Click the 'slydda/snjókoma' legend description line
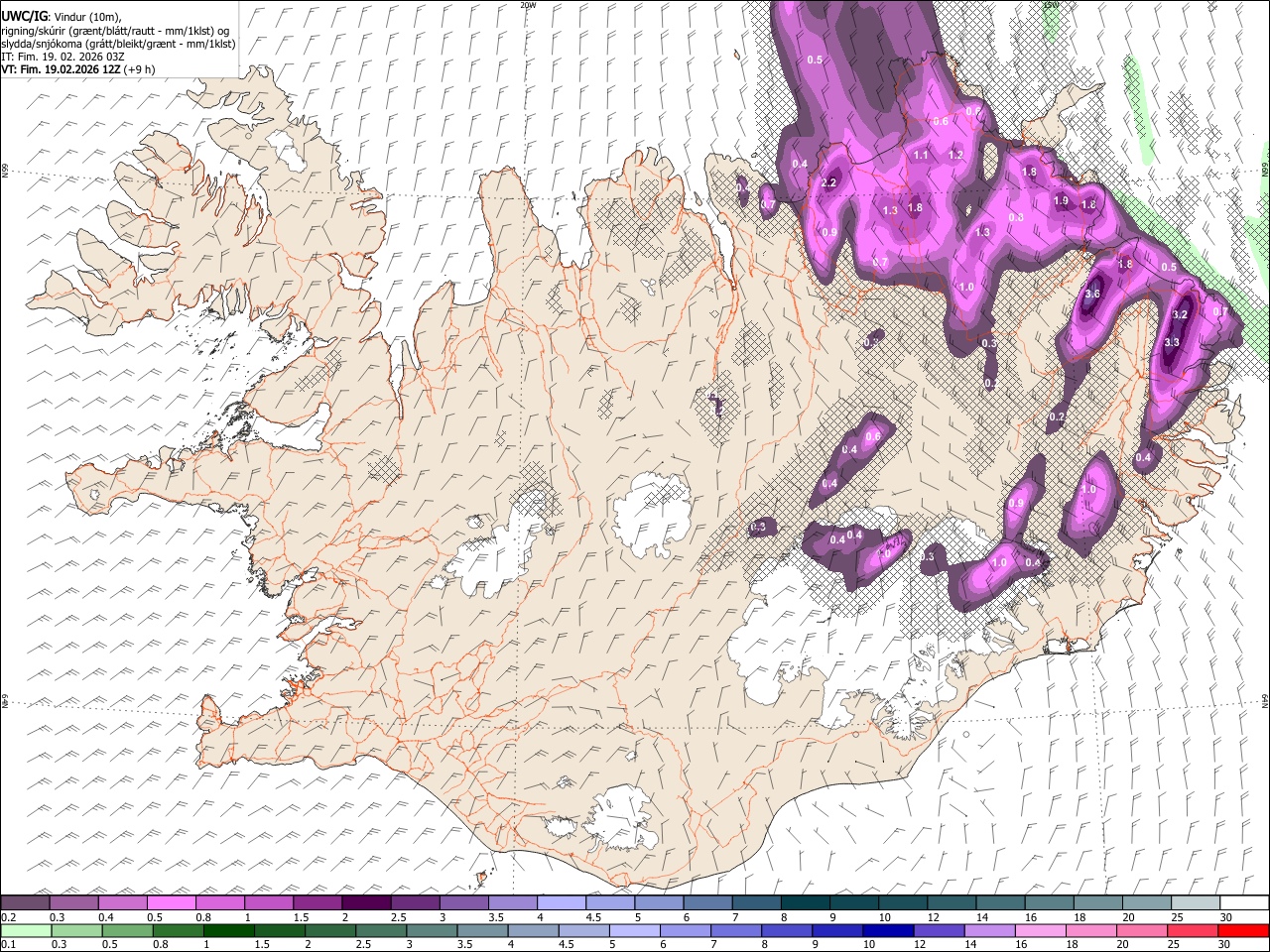 (x=118, y=44)
